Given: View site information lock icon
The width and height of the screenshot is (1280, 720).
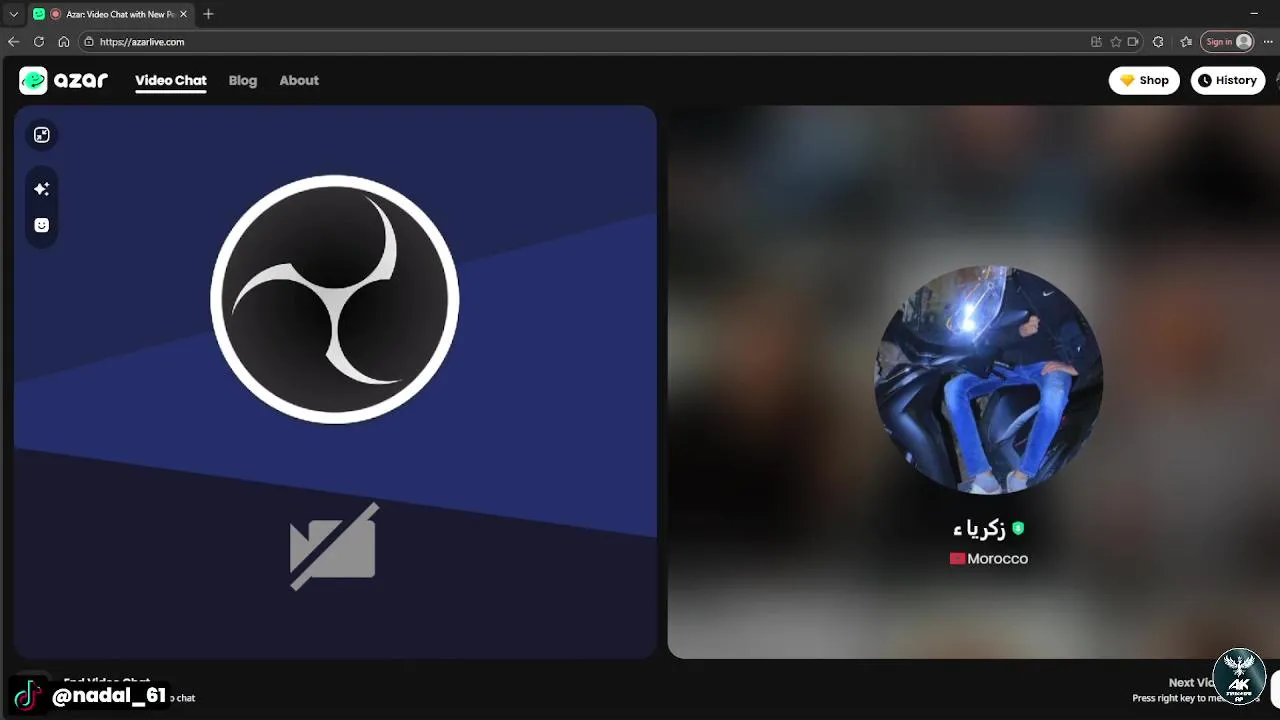Looking at the screenshot, I should coord(89,42).
